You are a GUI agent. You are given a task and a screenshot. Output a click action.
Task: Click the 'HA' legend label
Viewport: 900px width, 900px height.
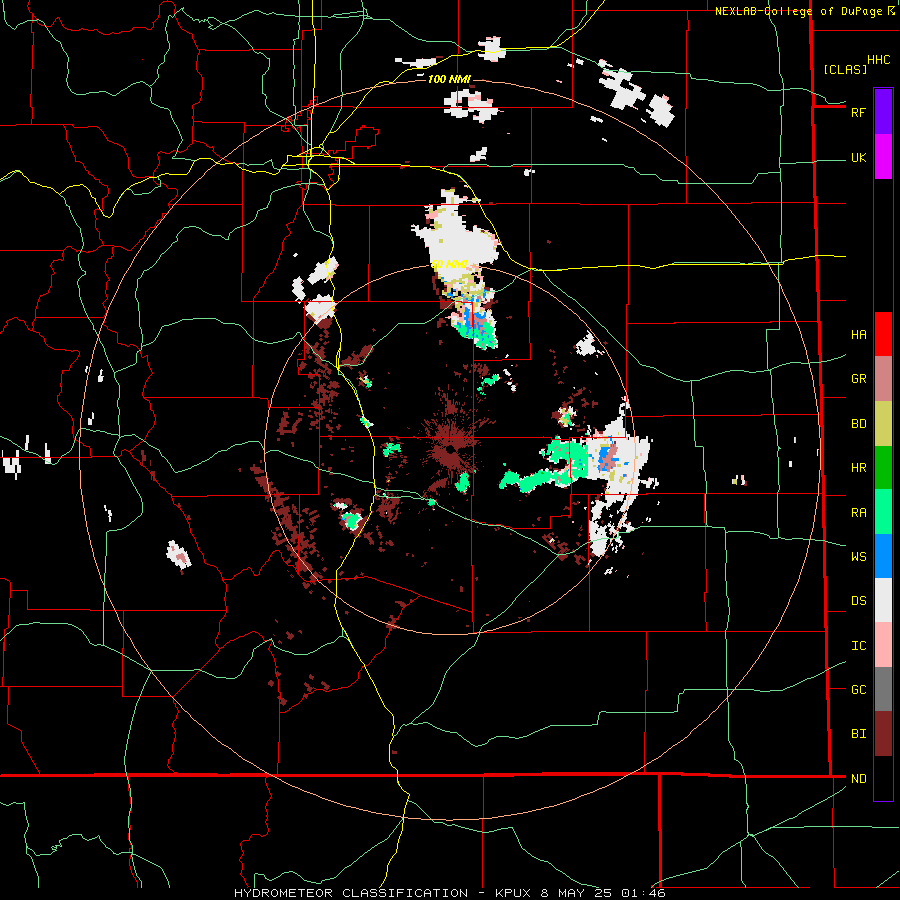858,335
